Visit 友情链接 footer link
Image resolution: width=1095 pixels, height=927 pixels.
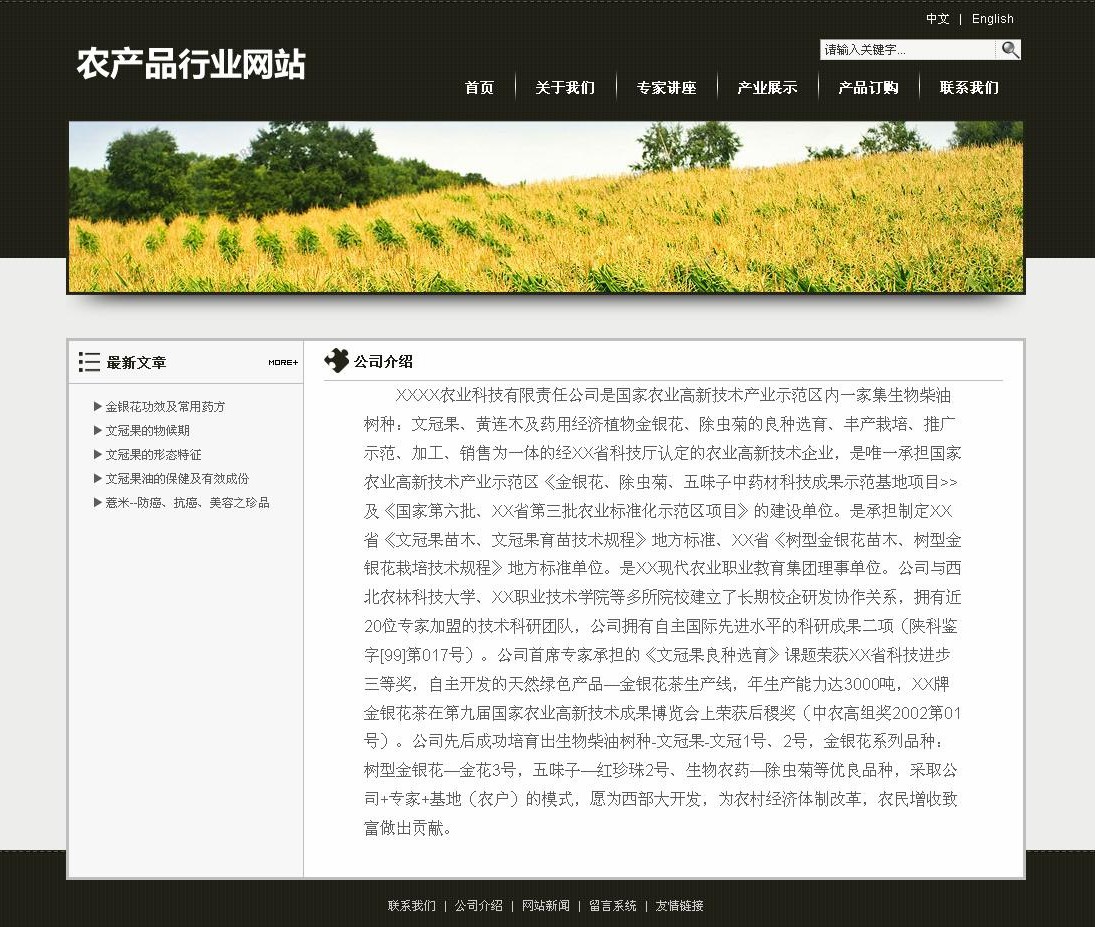coord(679,906)
